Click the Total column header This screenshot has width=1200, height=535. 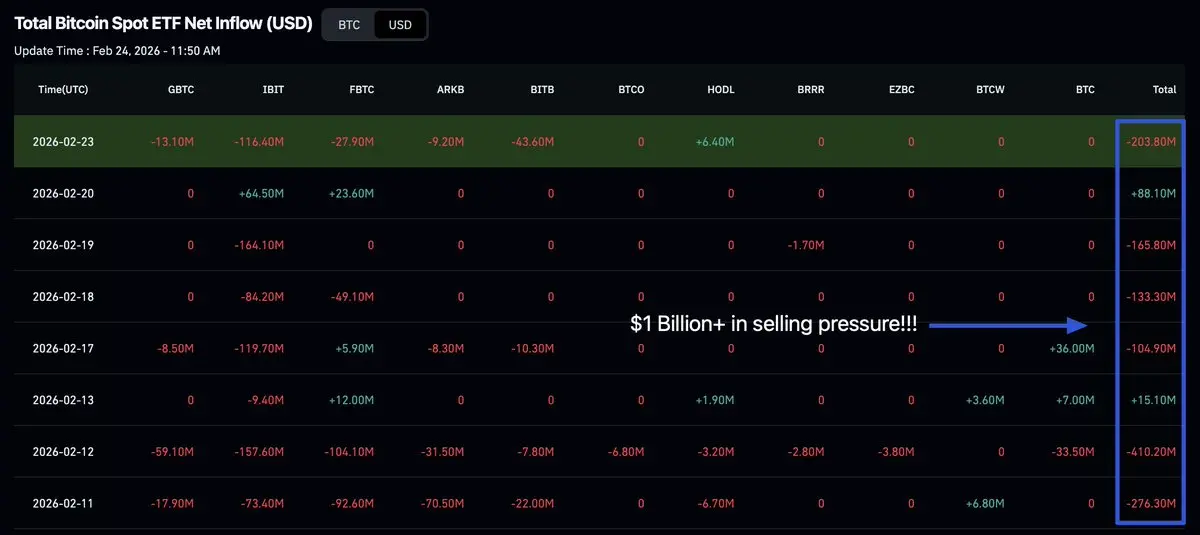click(1164, 90)
